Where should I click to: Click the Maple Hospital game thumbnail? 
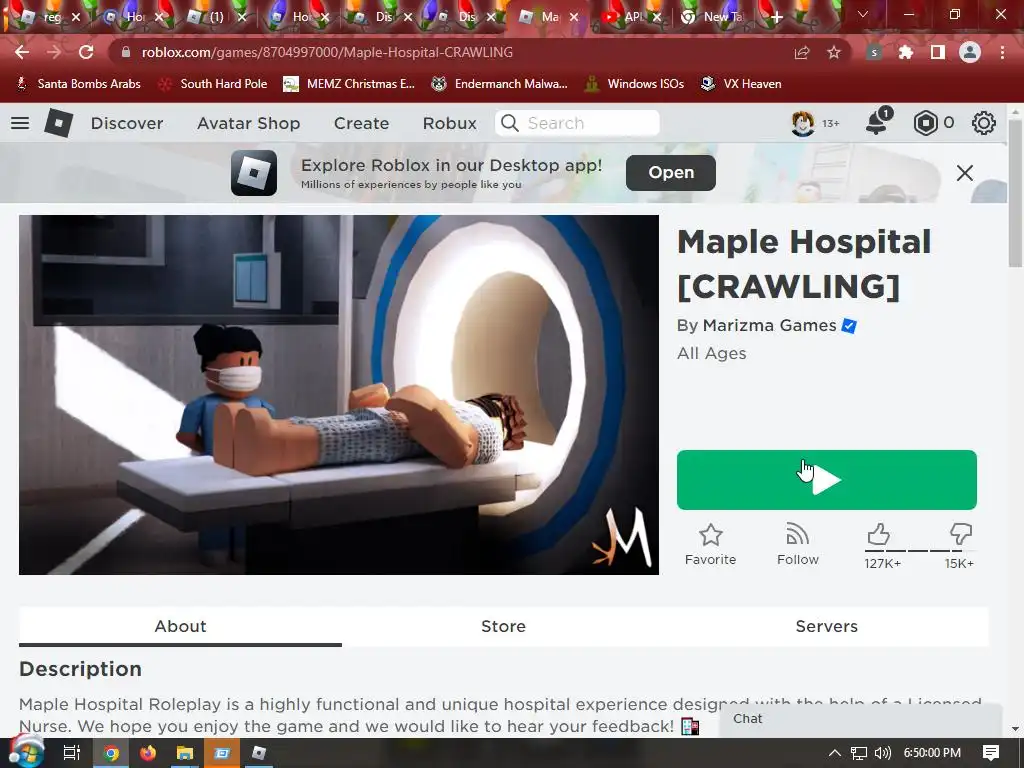(x=339, y=395)
